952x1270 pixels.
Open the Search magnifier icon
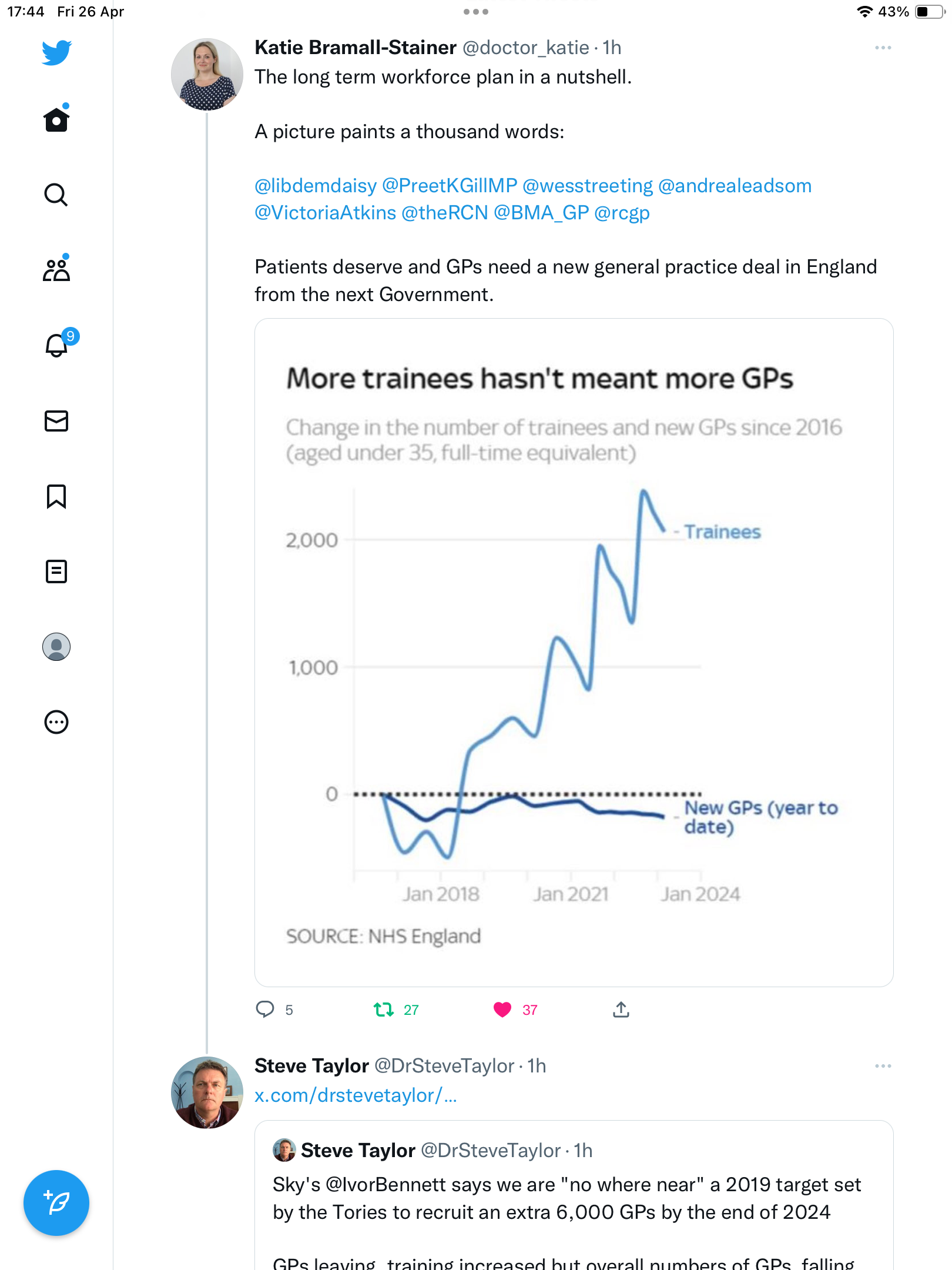(56, 195)
